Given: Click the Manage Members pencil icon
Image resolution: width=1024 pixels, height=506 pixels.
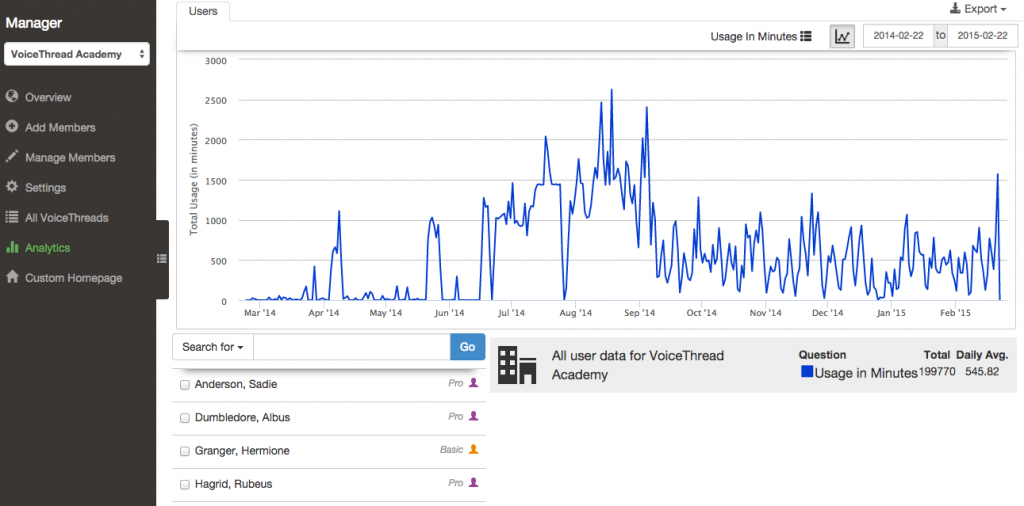Looking at the screenshot, I should point(11,157).
